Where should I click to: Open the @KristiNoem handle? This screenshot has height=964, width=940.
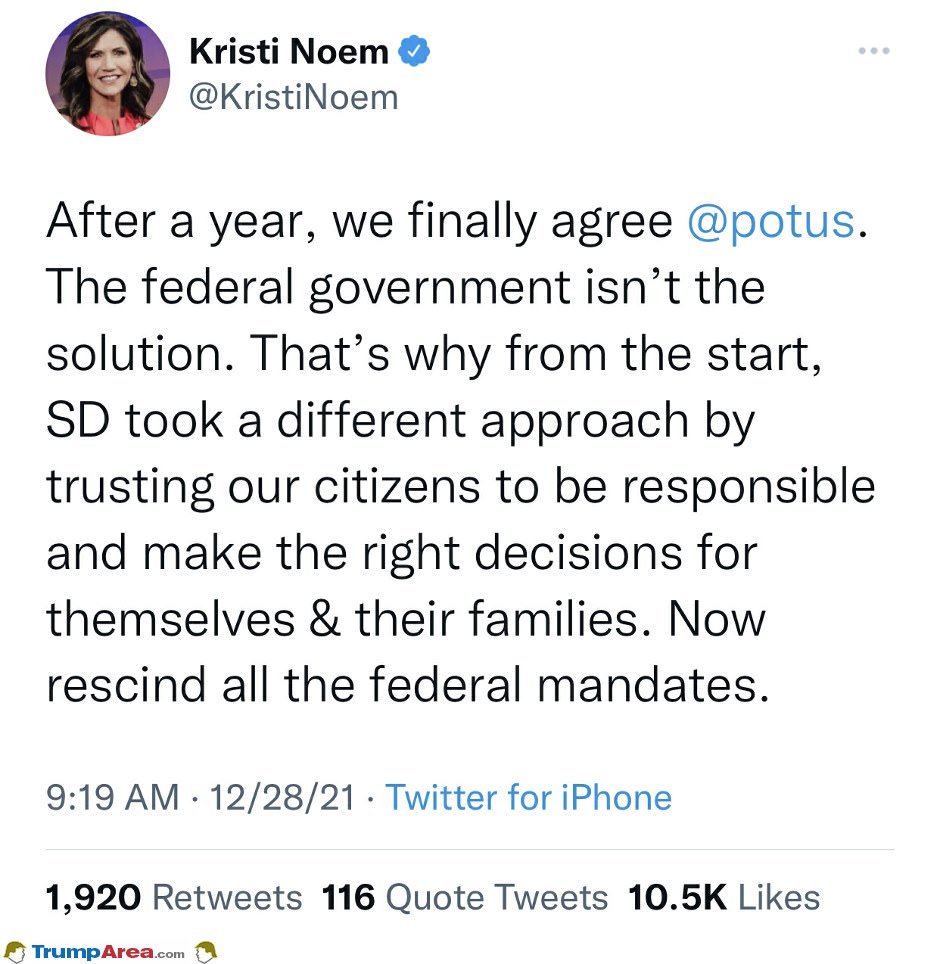click(x=294, y=98)
